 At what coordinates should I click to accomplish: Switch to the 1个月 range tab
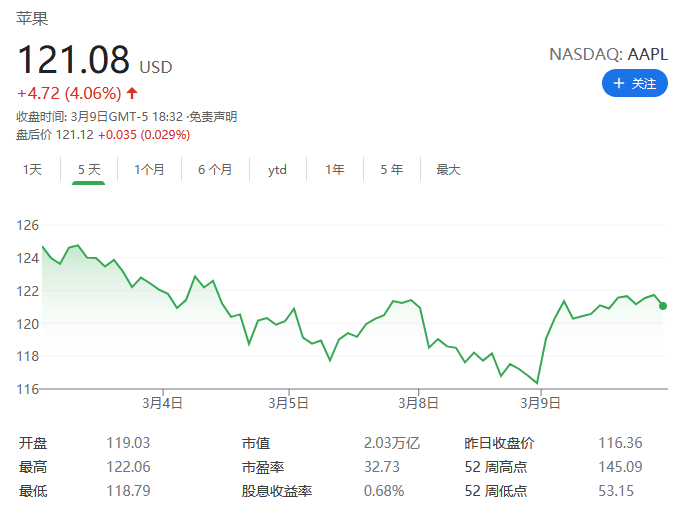pyautogui.click(x=149, y=170)
